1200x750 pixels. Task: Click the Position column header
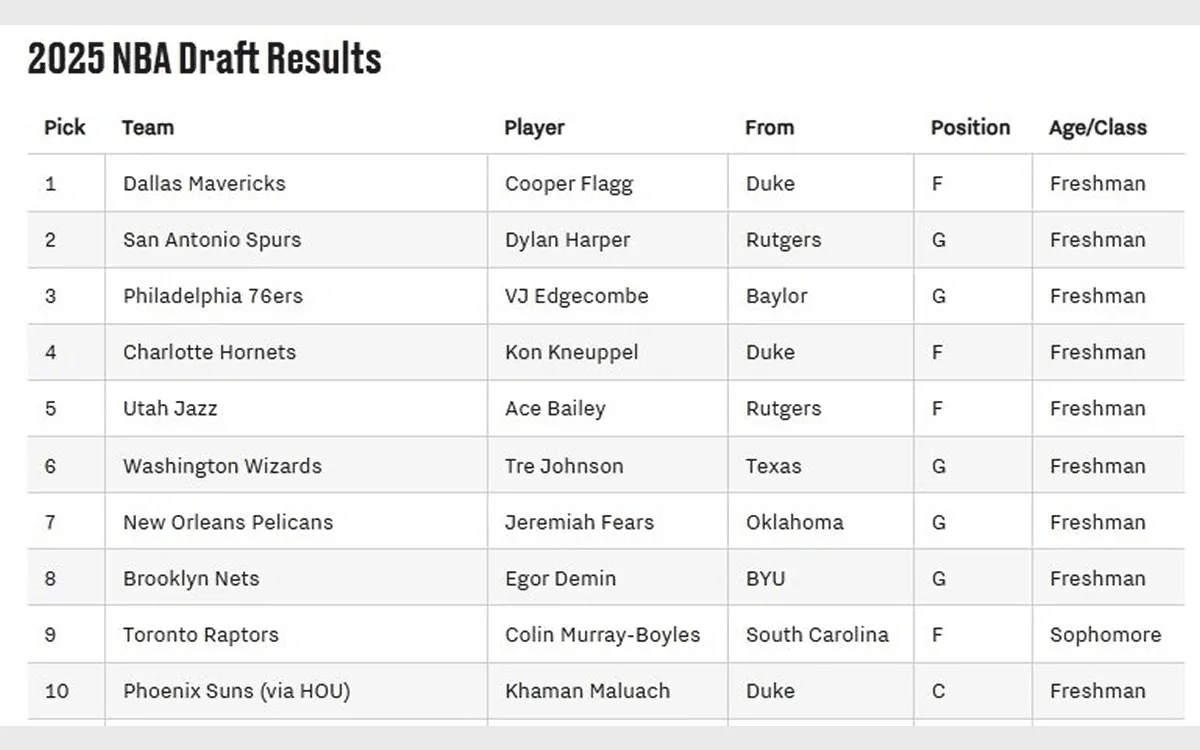pyautogui.click(x=970, y=127)
